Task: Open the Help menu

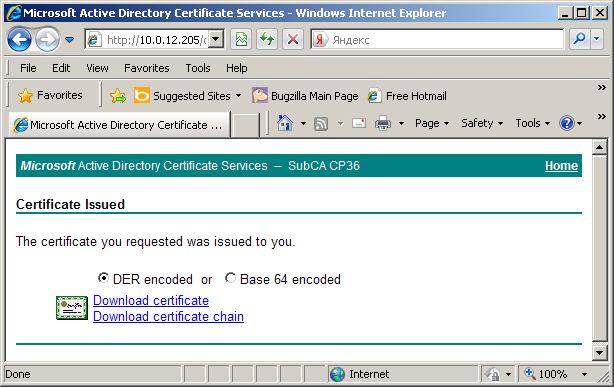Action: [x=237, y=68]
